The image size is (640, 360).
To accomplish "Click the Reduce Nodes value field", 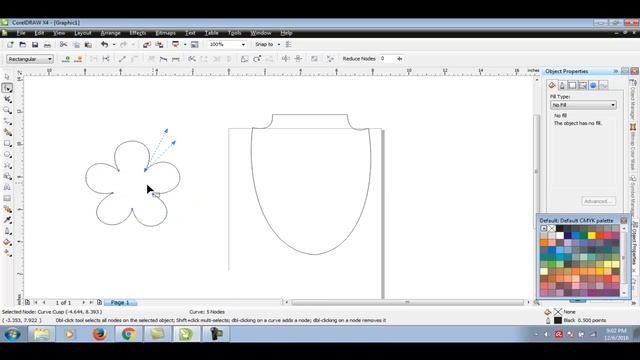I will 387,59.
